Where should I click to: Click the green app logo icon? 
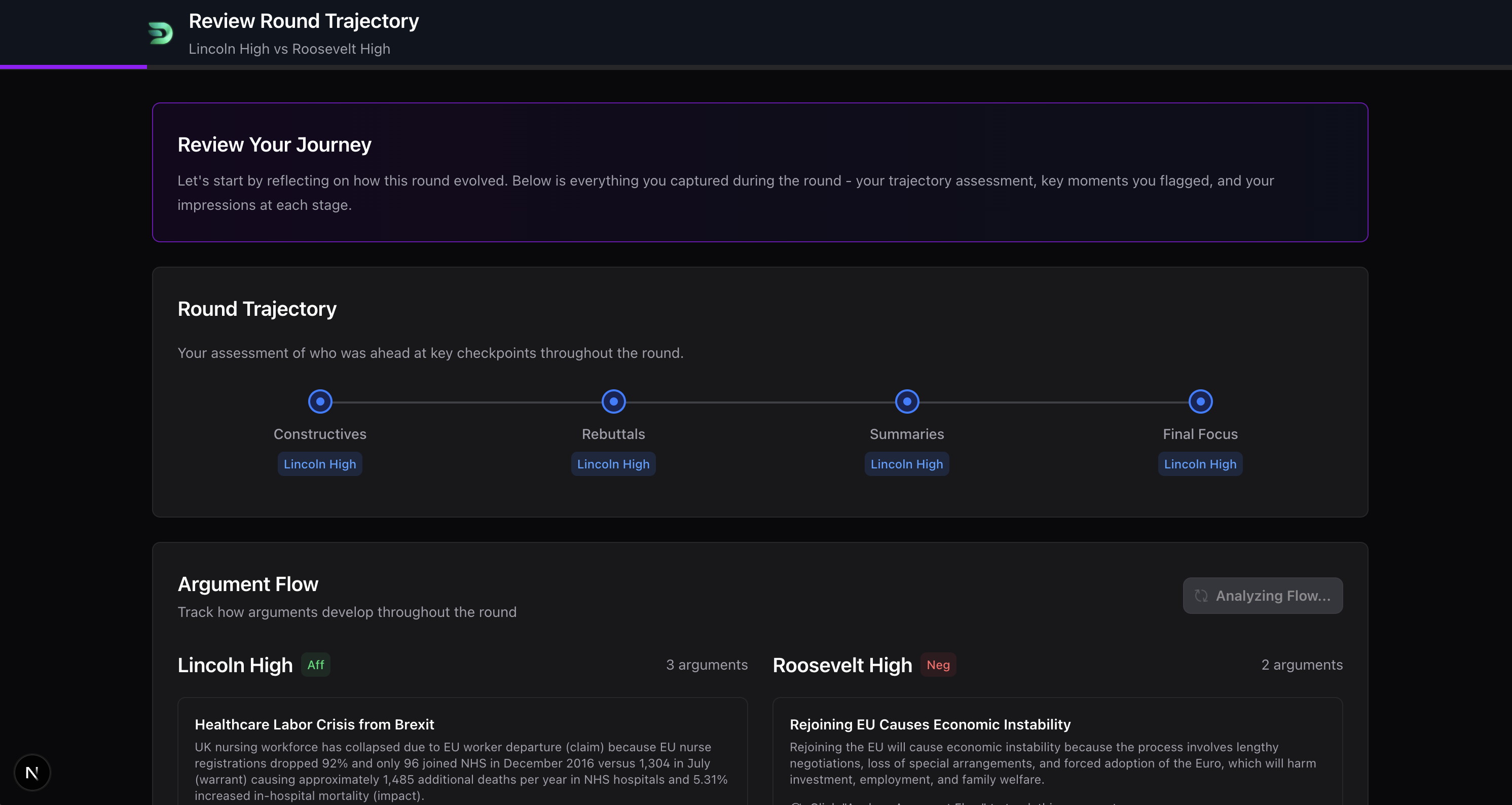[160, 33]
